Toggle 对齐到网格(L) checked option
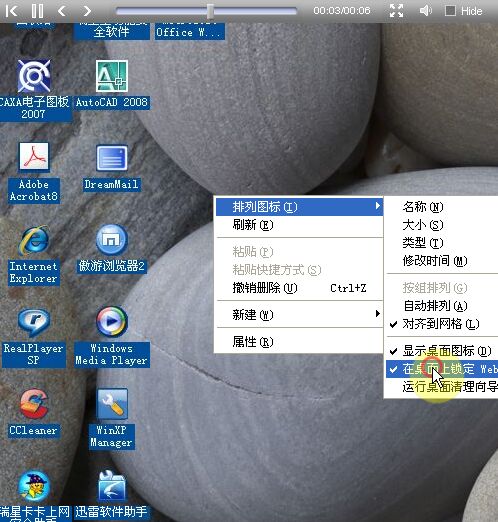Viewport: 498px width, 522px height. coord(442,324)
